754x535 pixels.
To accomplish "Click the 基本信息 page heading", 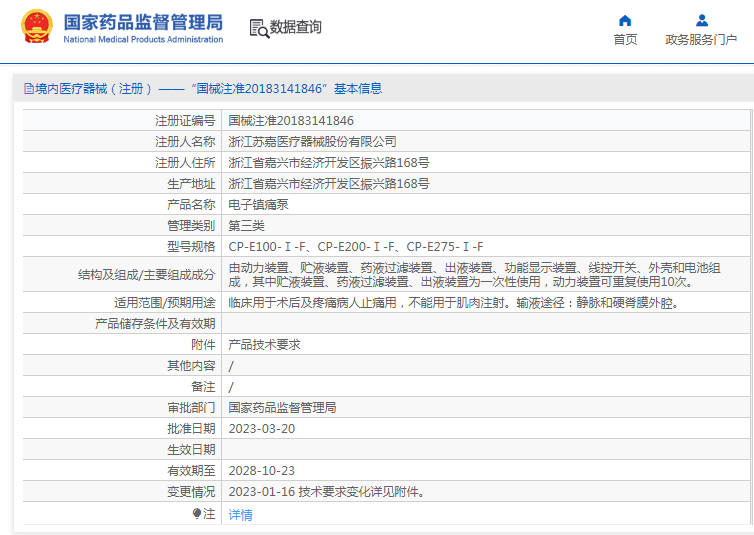I will (358, 88).
